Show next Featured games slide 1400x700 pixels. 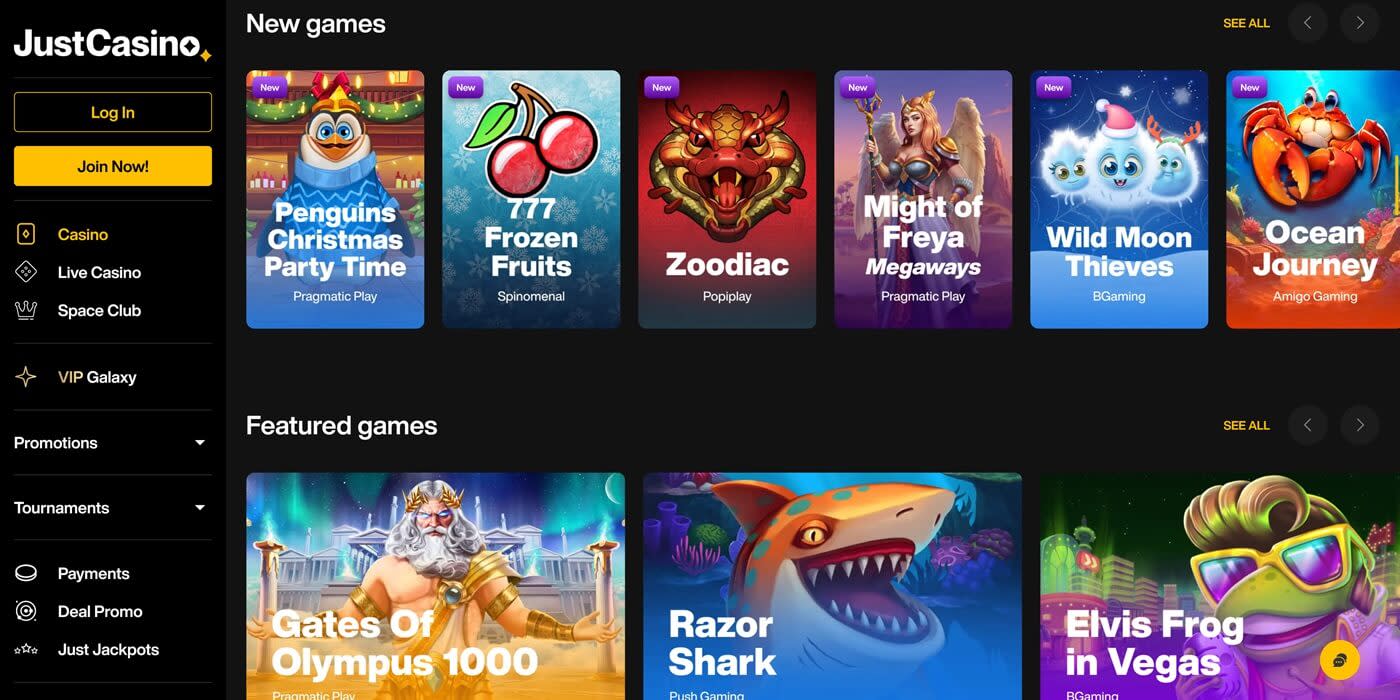click(x=1360, y=425)
